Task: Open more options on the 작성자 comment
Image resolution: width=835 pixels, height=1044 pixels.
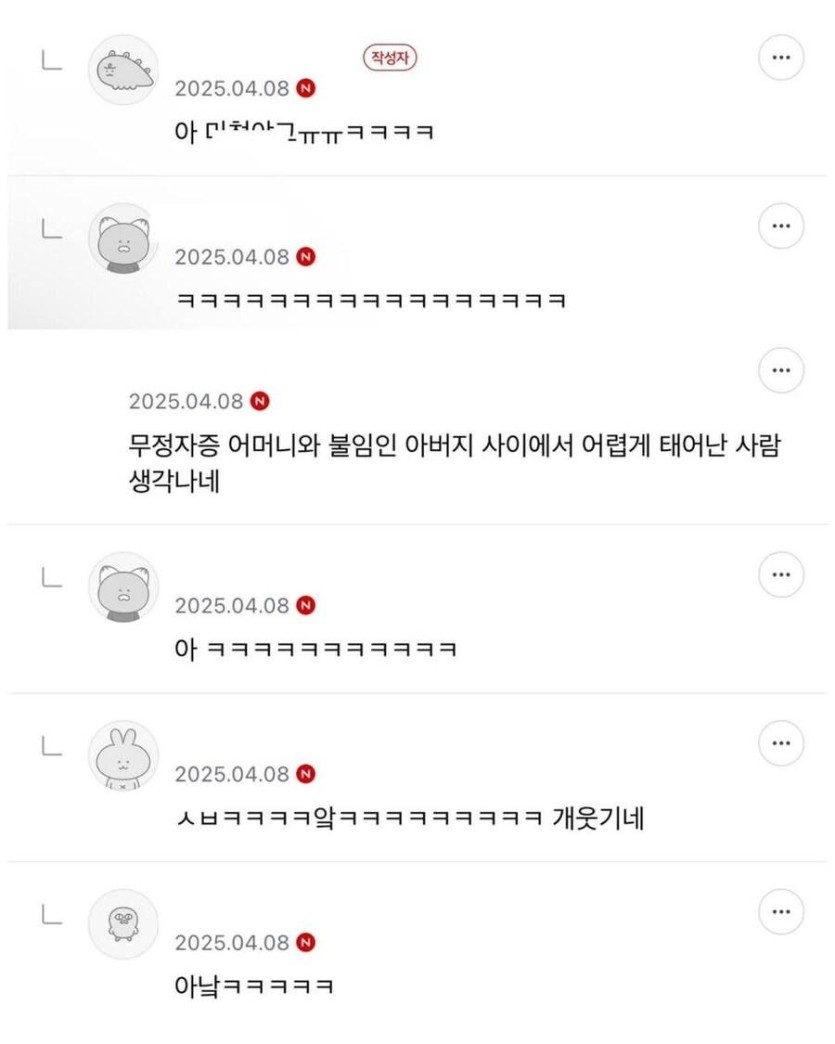Action: (781, 60)
